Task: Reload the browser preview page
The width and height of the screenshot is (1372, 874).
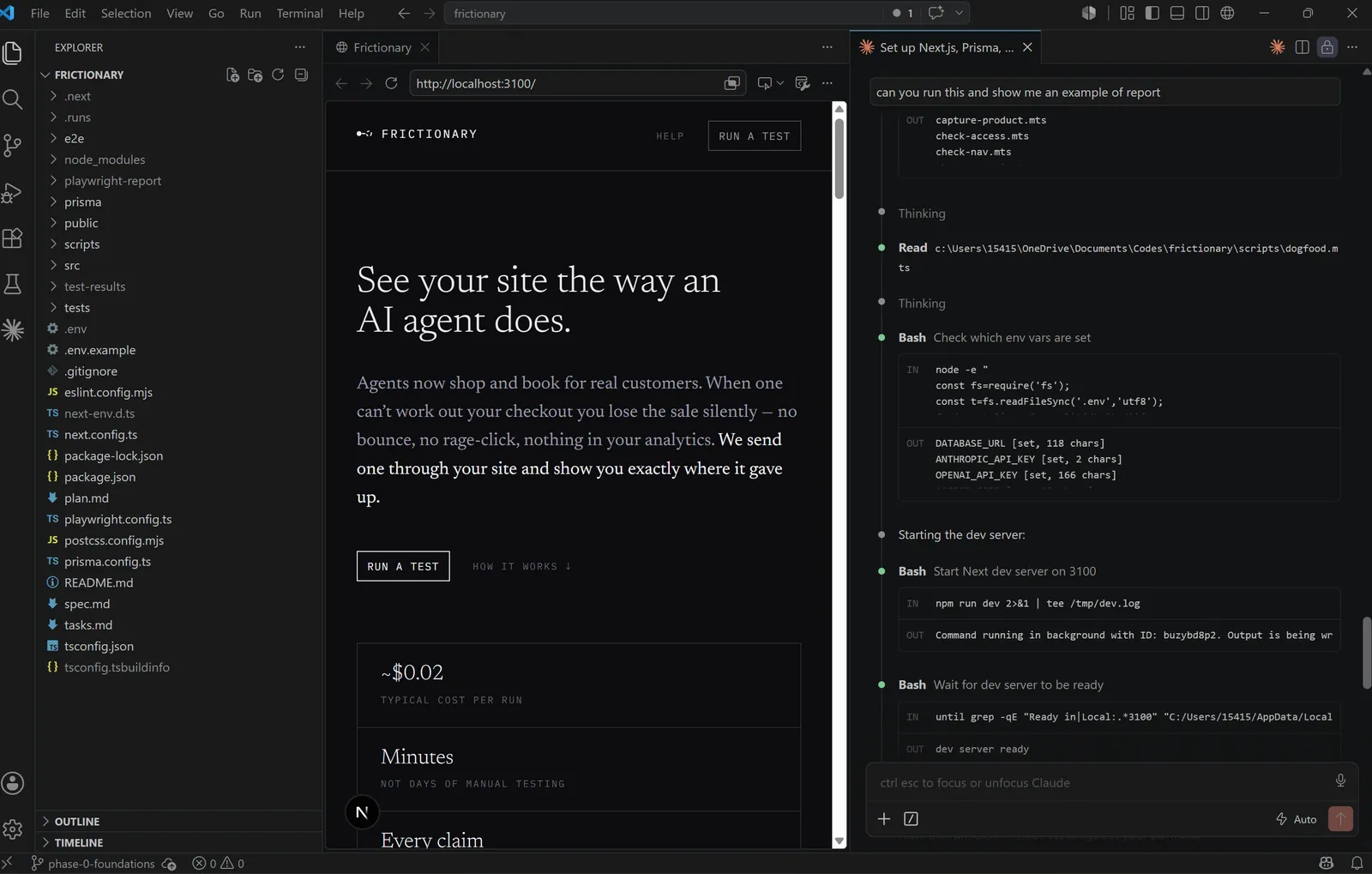Action: pyautogui.click(x=391, y=83)
